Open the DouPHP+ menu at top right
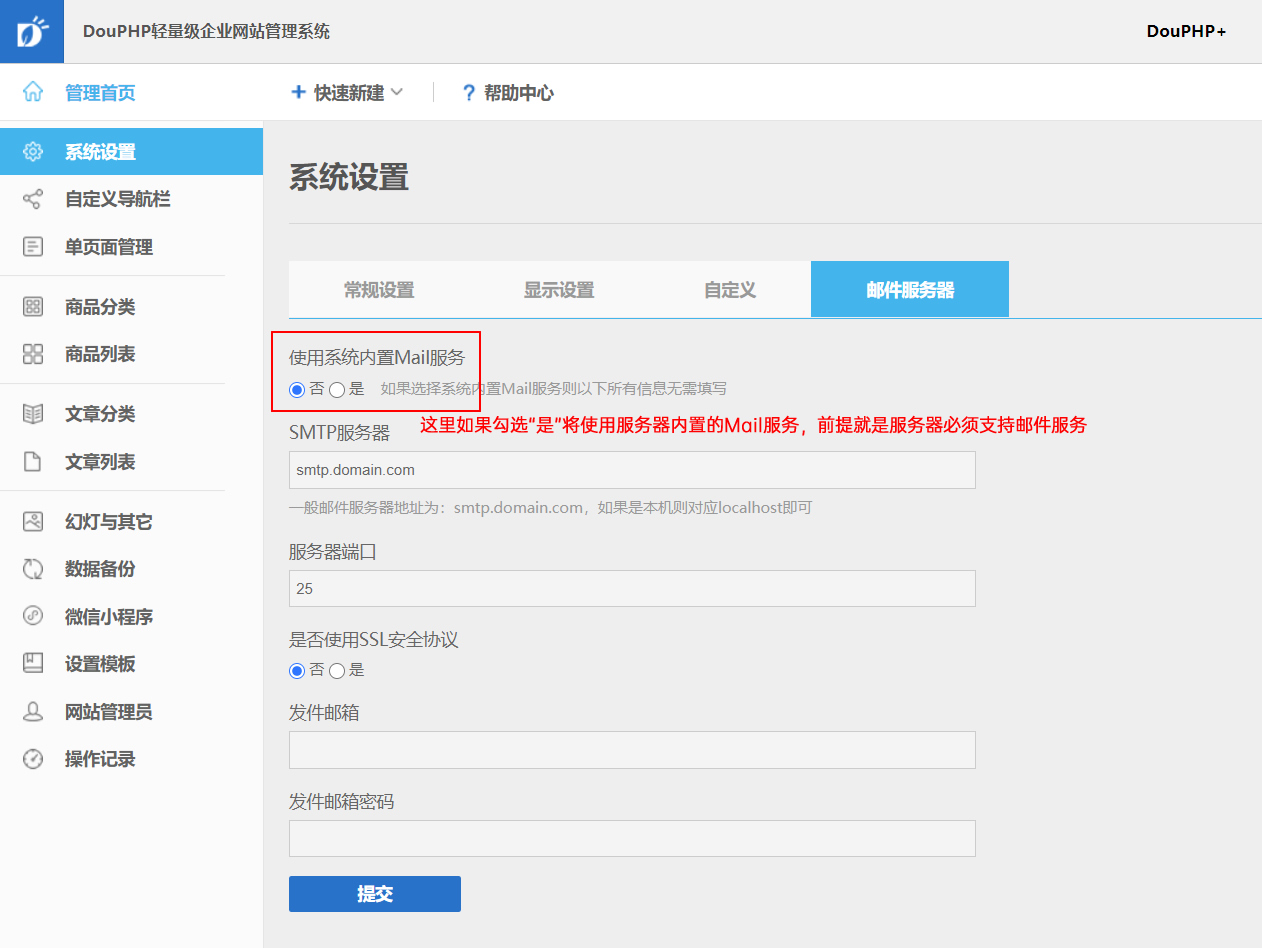Viewport: 1262px width, 948px height. [x=1186, y=32]
